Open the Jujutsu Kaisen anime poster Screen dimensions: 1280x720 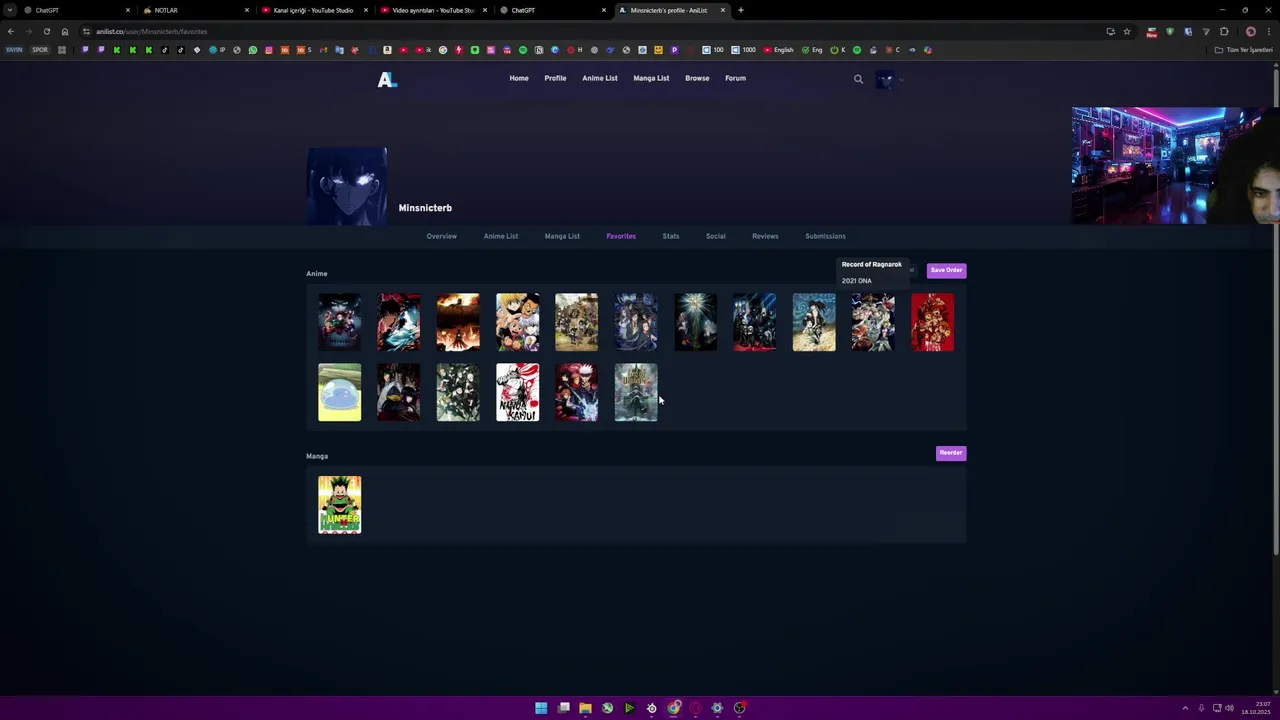tap(577, 392)
